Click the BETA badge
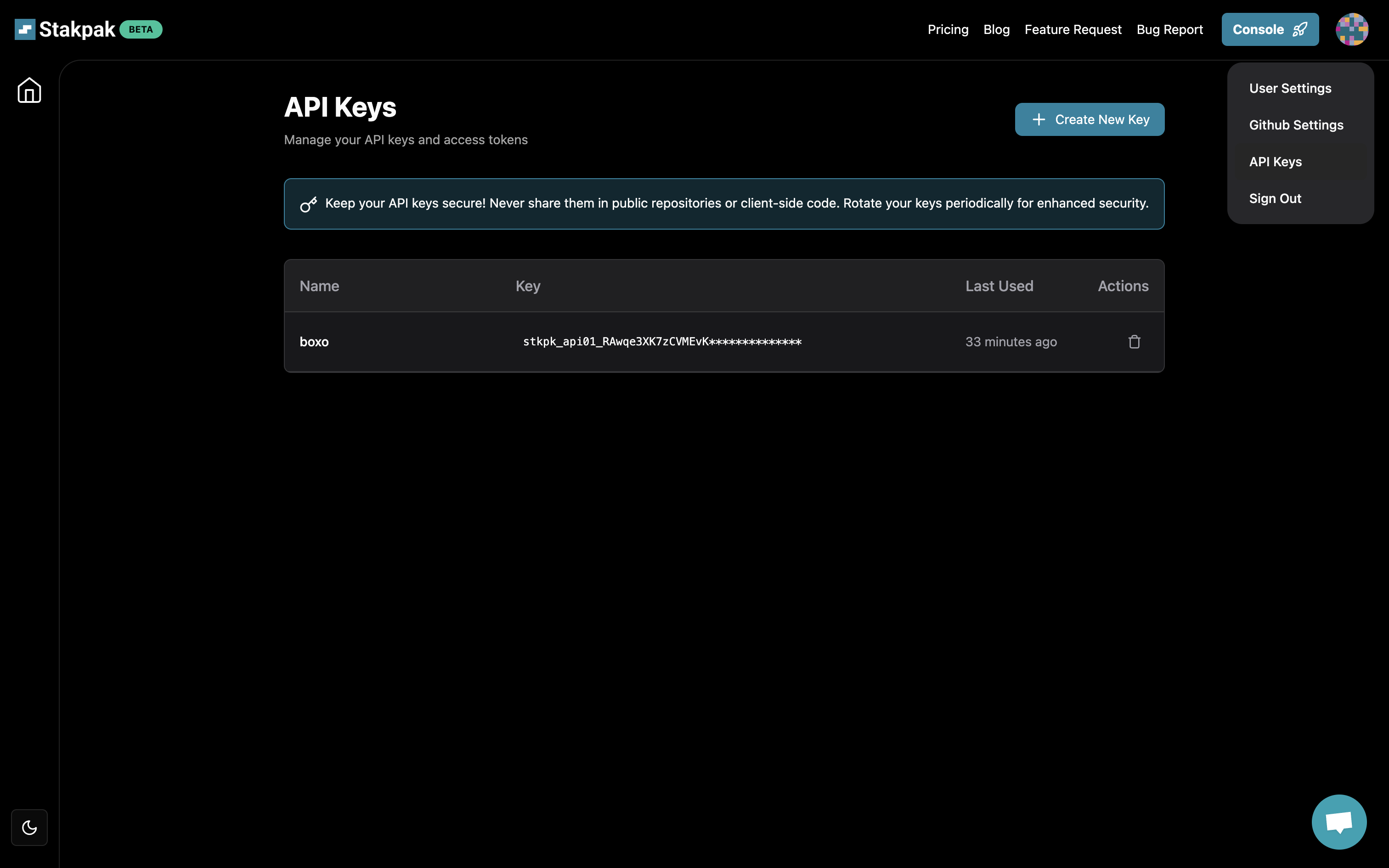The width and height of the screenshot is (1389, 868). click(x=141, y=29)
